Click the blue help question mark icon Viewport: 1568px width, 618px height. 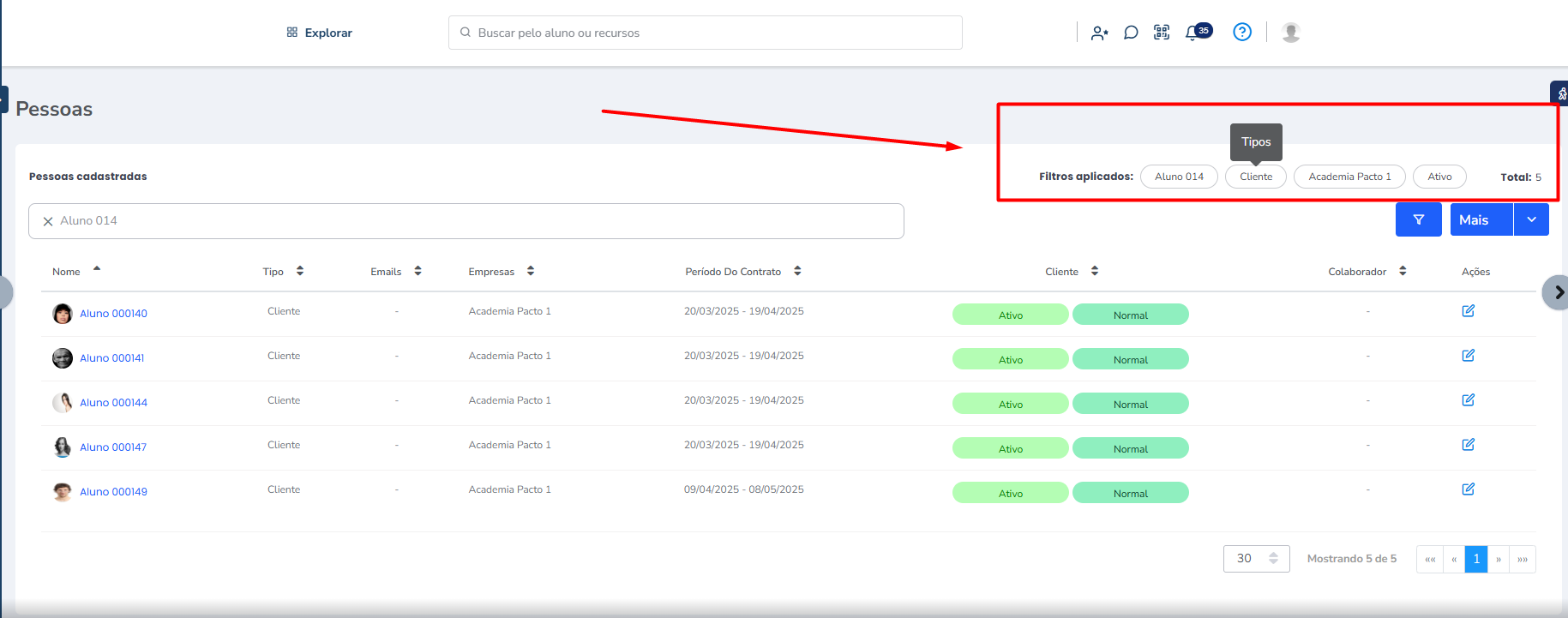[x=1241, y=33]
